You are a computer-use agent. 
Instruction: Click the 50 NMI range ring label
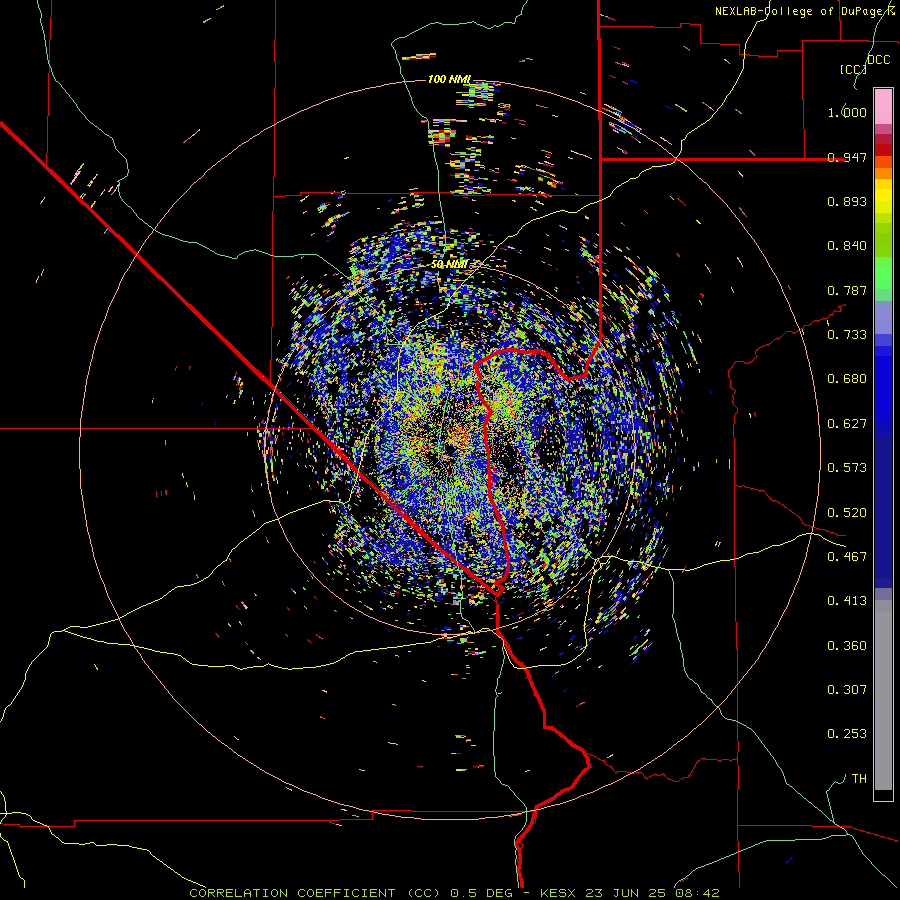coord(449,265)
